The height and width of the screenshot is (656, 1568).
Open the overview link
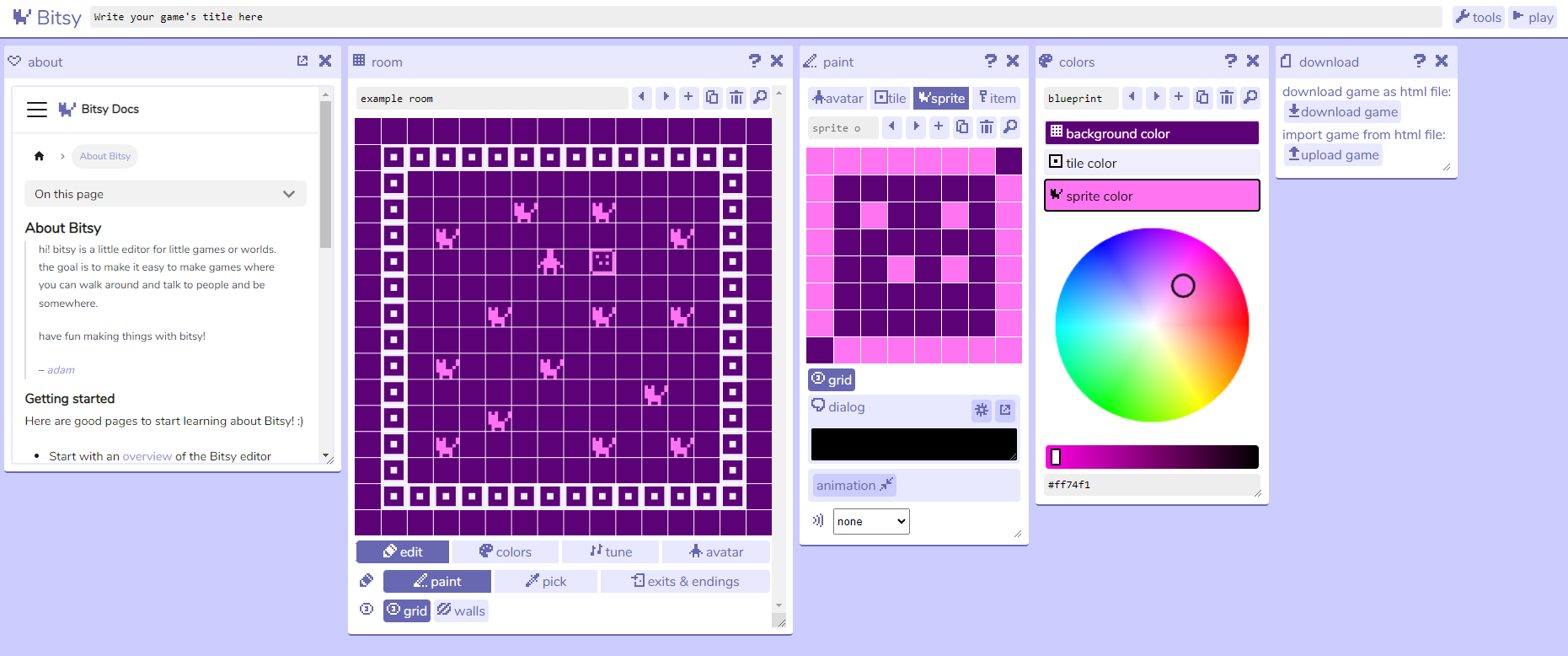(x=147, y=456)
